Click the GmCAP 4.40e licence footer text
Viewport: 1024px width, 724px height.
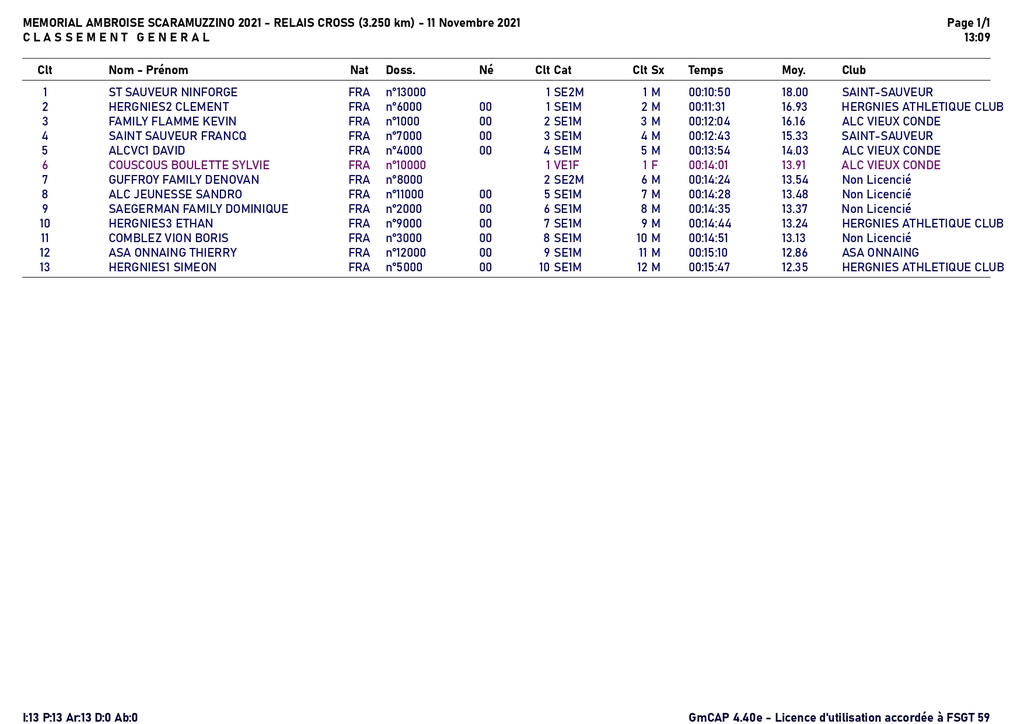point(839,717)
